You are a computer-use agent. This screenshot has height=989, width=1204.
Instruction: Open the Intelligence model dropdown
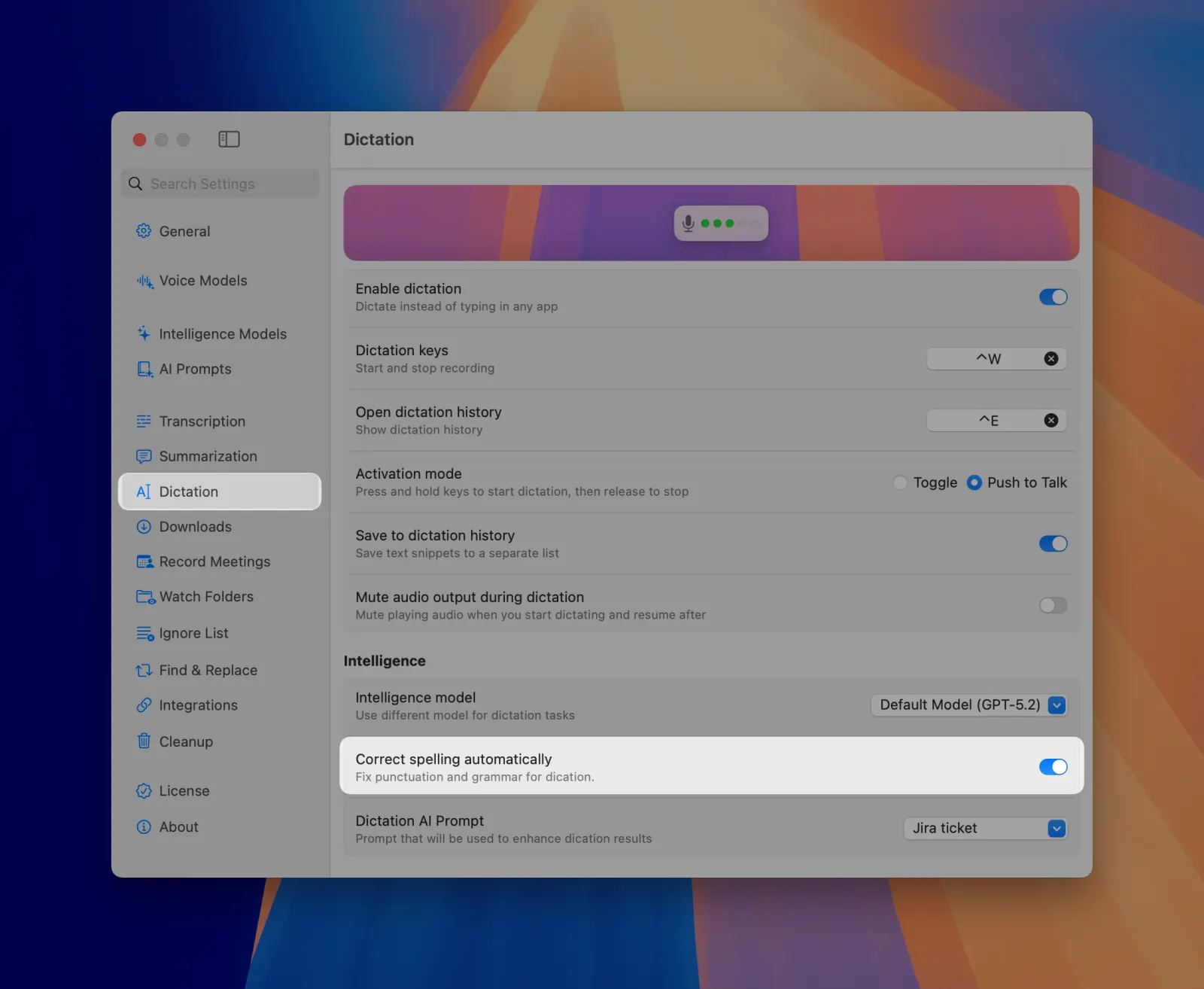(x=969, y=705)
